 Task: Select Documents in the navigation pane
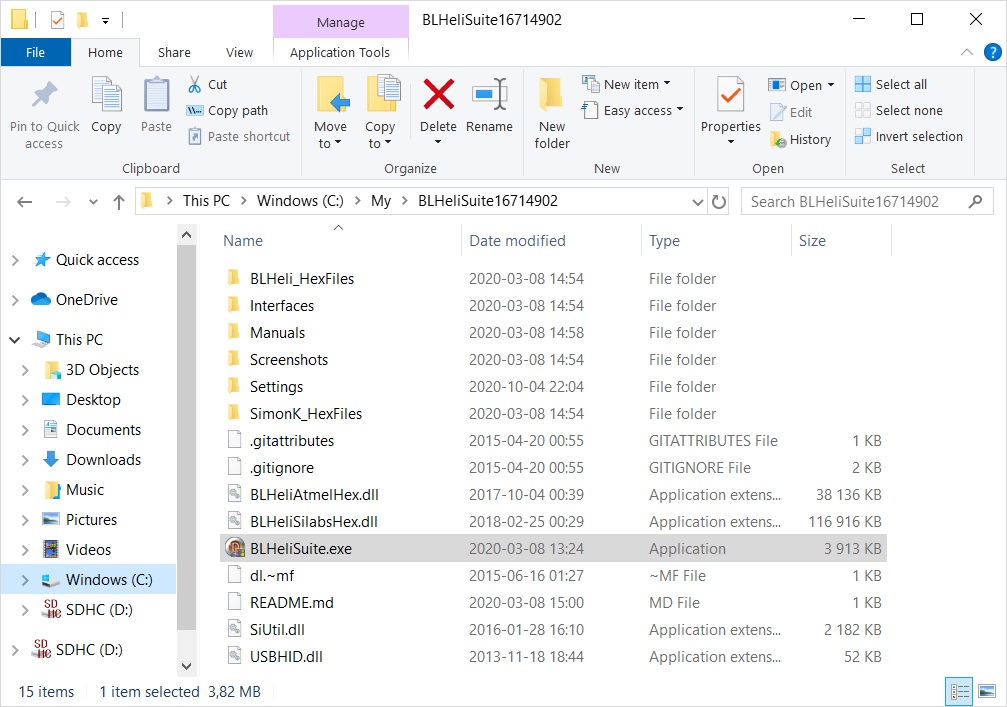pyautogui.click(x=103, y=430)
